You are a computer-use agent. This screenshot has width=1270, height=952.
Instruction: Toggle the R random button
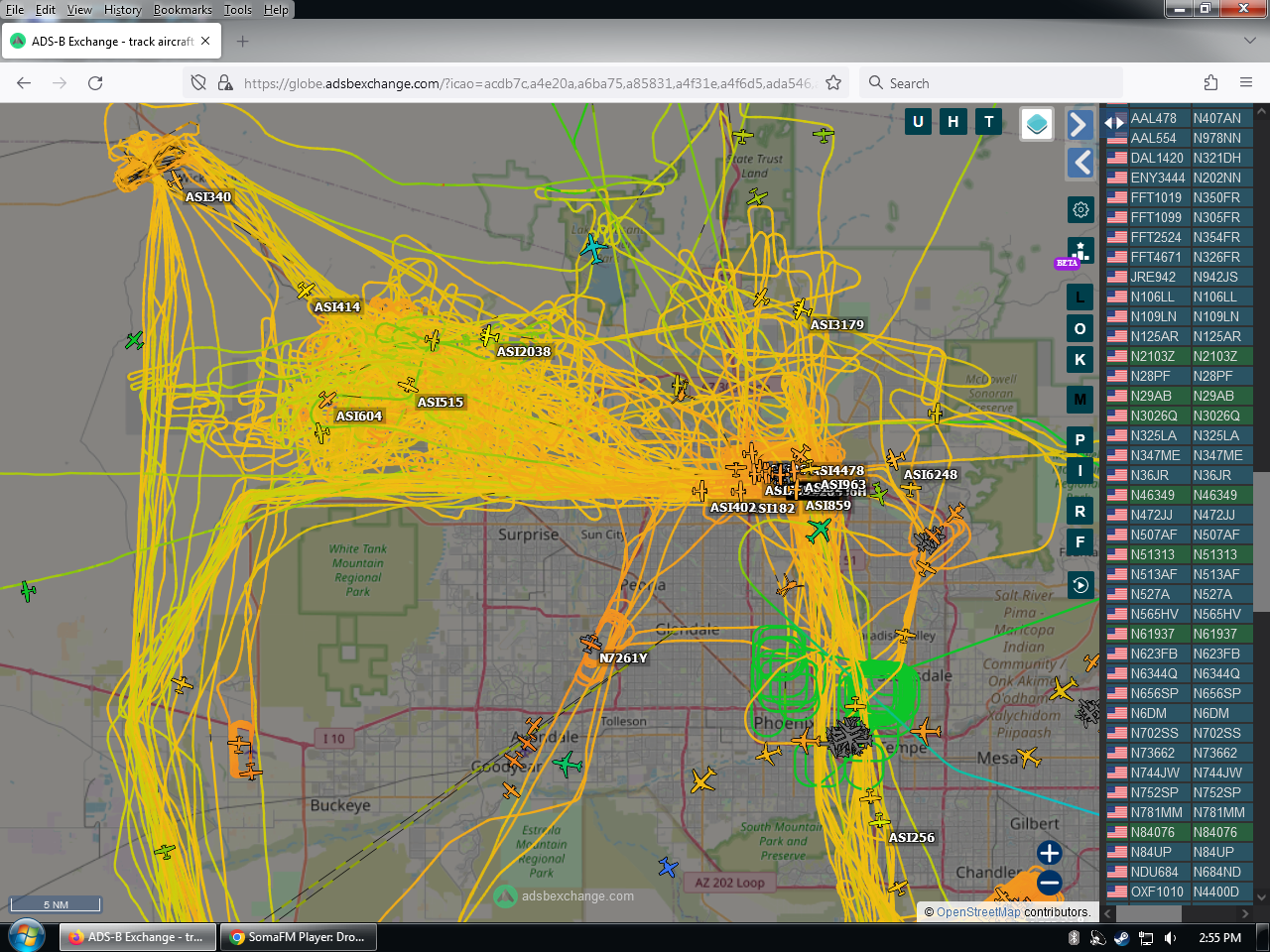pyautogui.click(x=1080, y=511)
